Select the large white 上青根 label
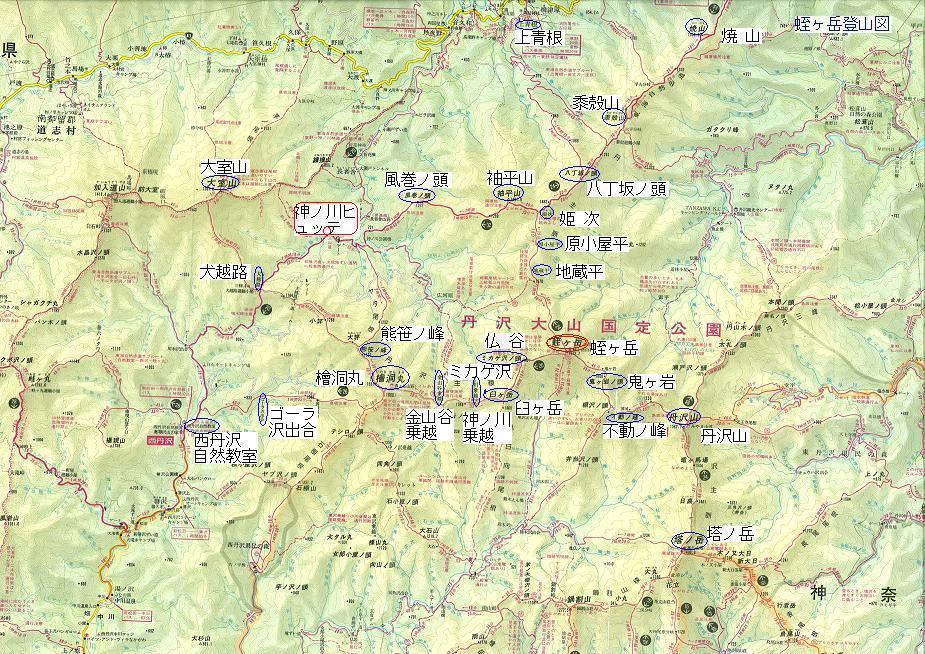Image resolution: width=925 pixels, height=654 pixels. point(539,38)
